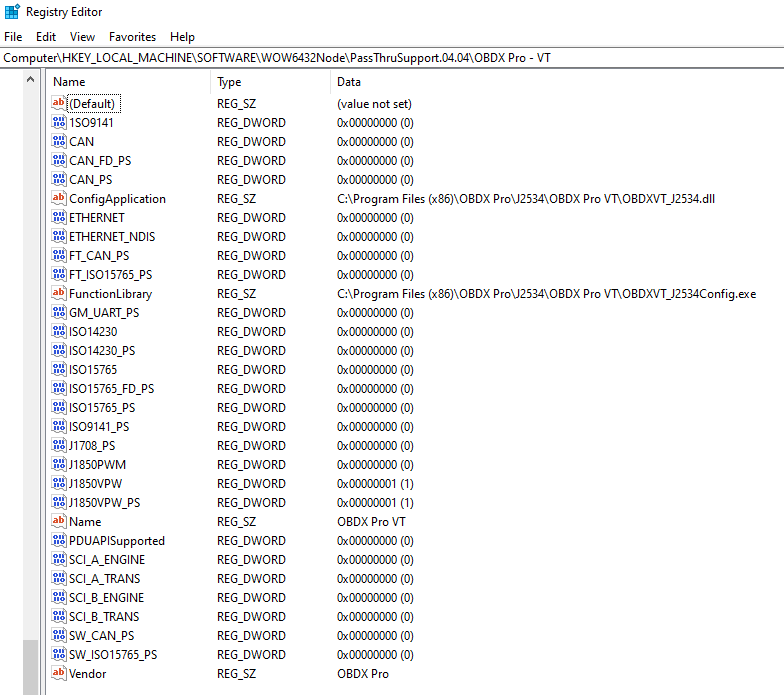Click the DWORD icon beside ISO14230
The width and height of the screenshot is (784, 695).
coord(58,331)
